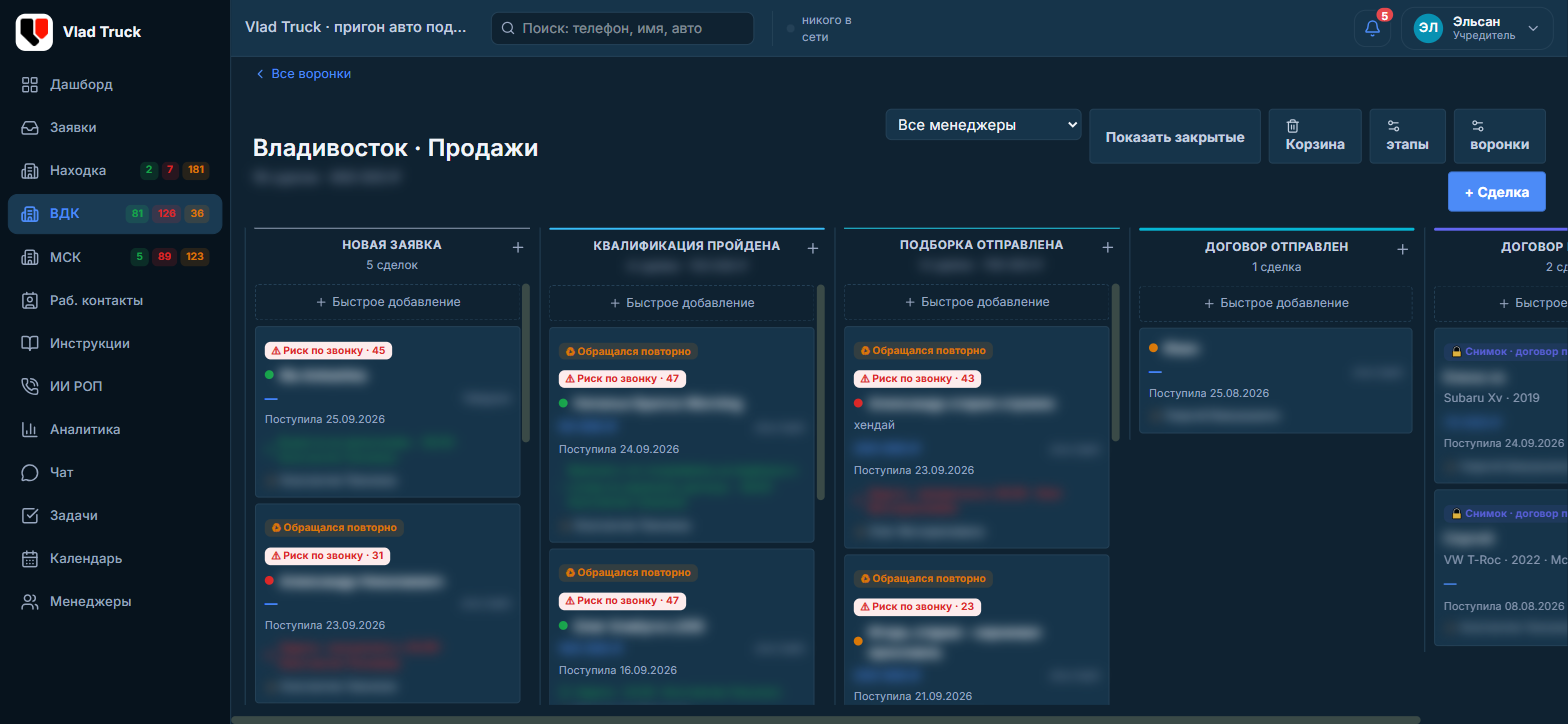Click the magnifier icon in search box

[508, 29]
